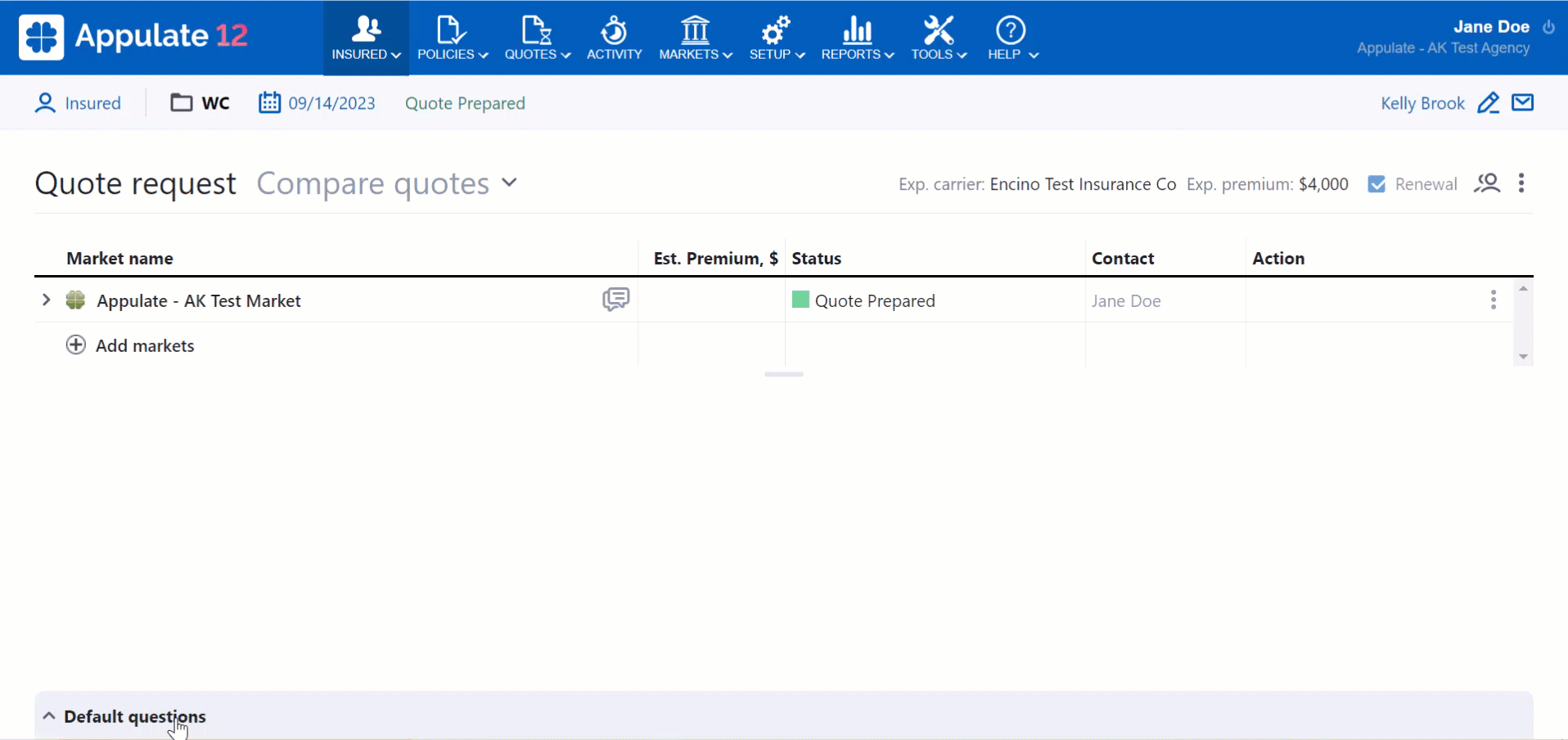Select the Compare quotes tab
The image size is (1568, 740).
point(373,183)
